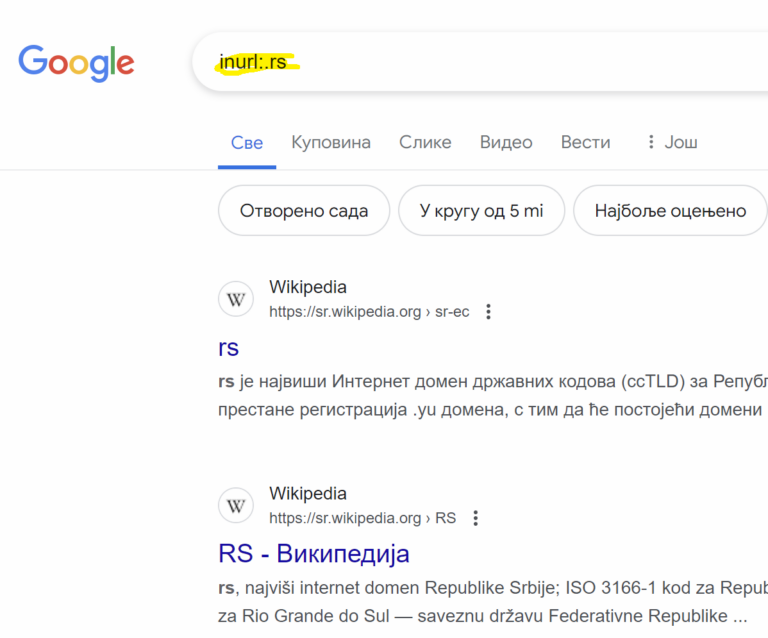Click the search box containing inurl:.rs

480,62
